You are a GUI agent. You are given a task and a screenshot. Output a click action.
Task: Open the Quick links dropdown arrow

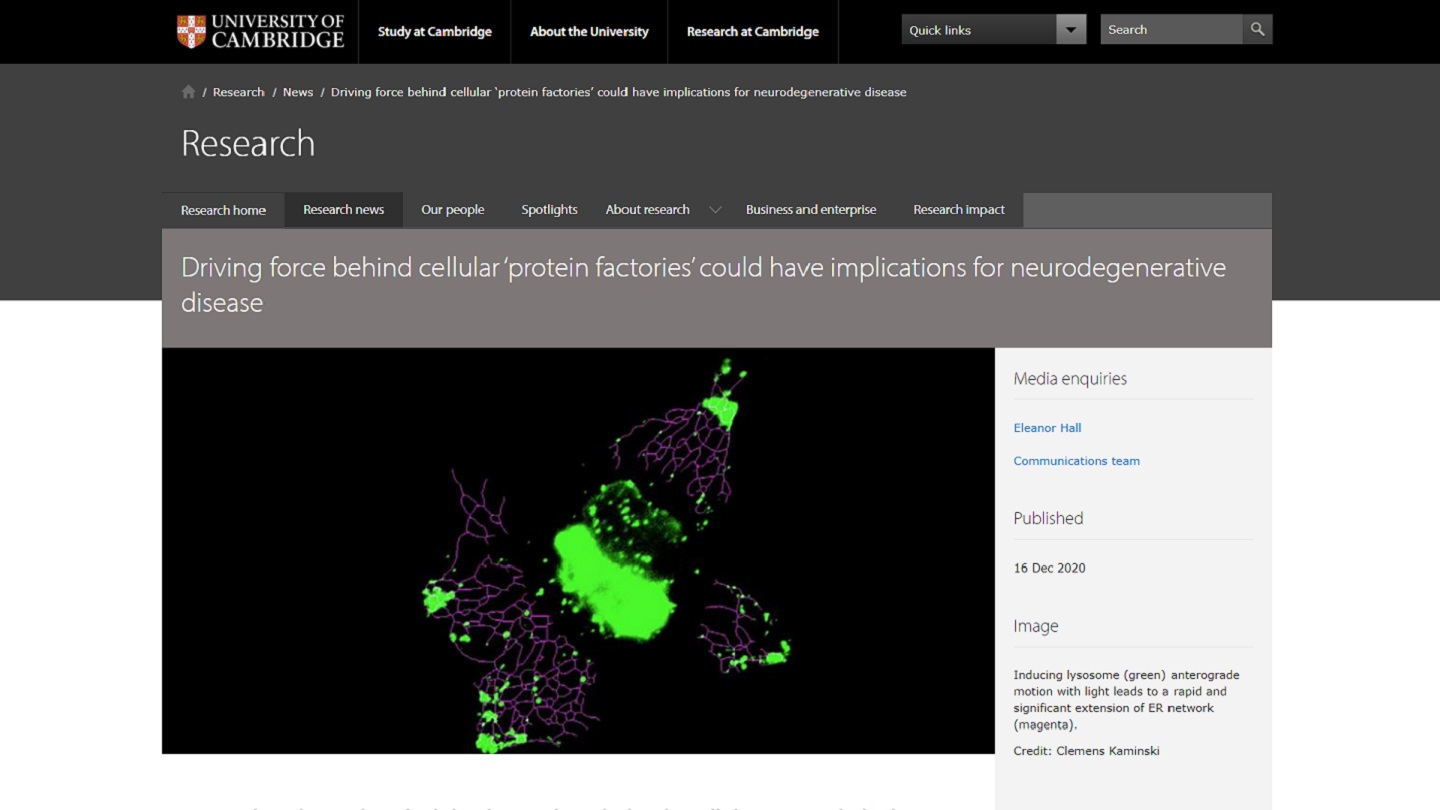click(x=1070, y=30)
